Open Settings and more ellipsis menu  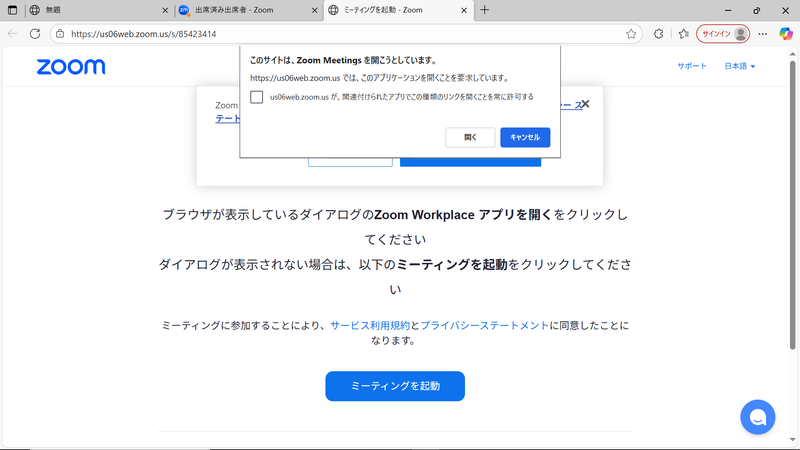763,34
